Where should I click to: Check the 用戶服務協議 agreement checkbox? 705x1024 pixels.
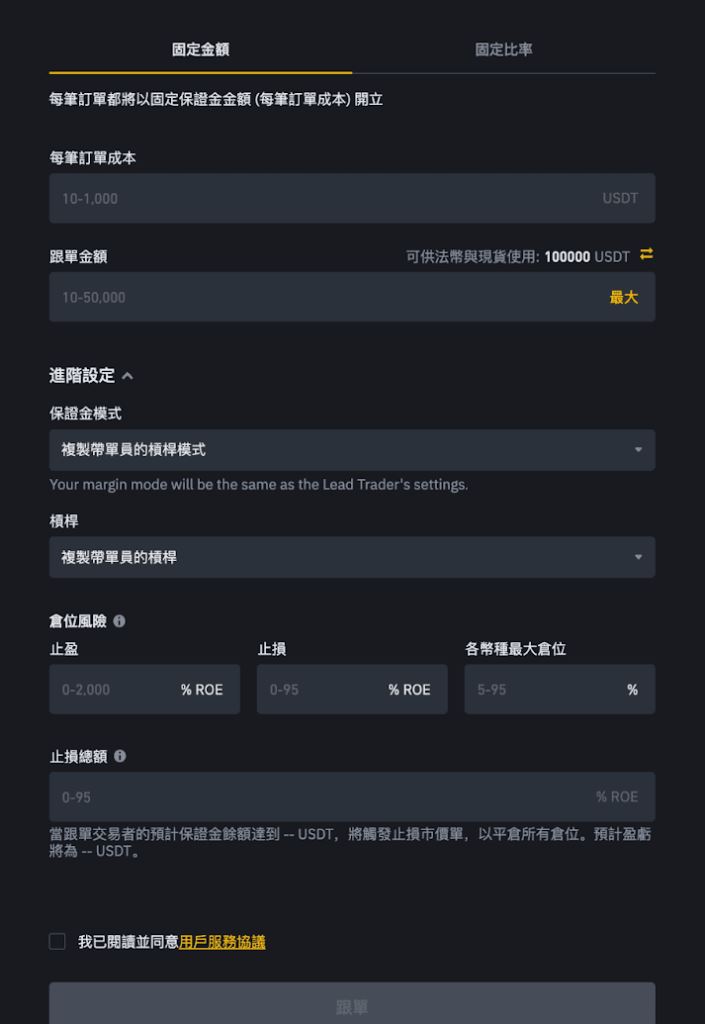click(58, 941)
